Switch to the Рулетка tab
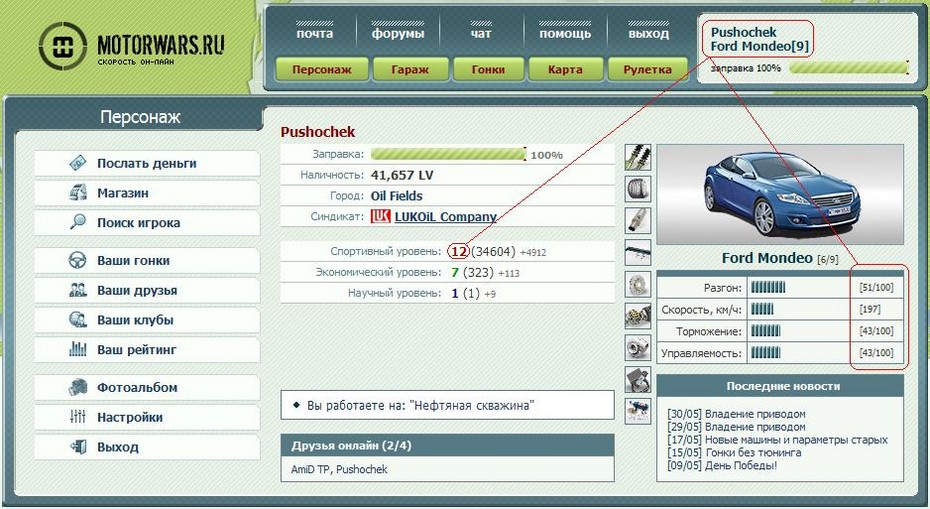The height and width of the screenshot is (509, 930). pyautogui.click(x=648, y=69)
